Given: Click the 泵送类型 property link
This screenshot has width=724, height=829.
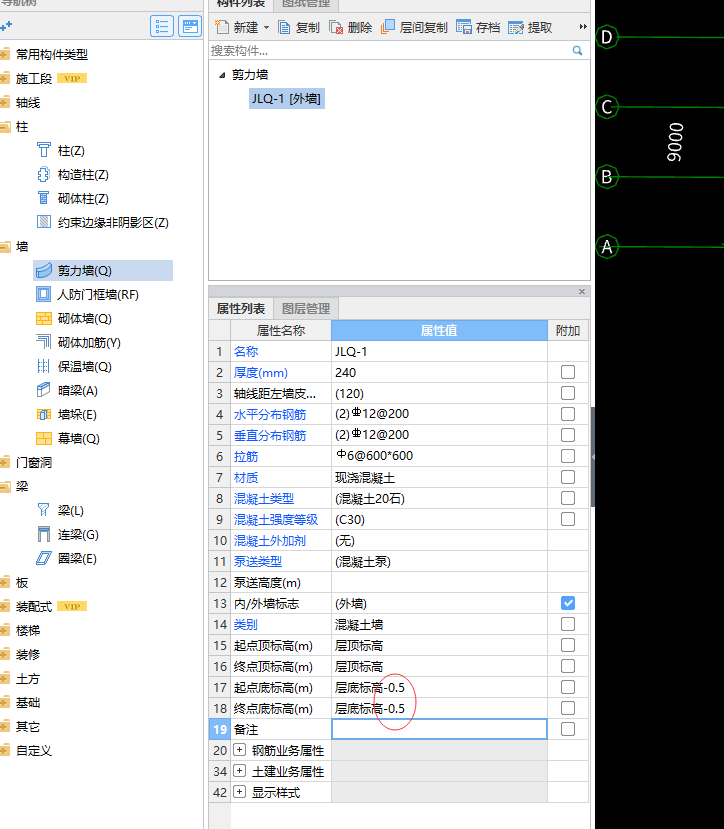Looking at the screenshot, I should click(258, 561).
